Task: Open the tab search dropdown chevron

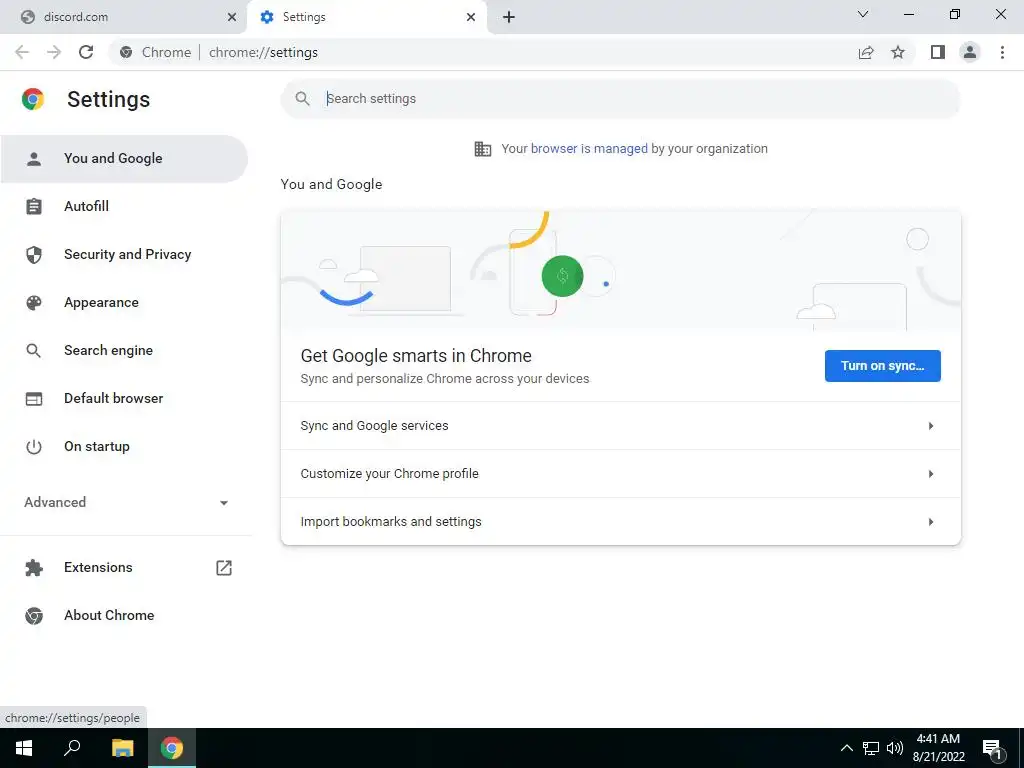Action: point(863,14)
